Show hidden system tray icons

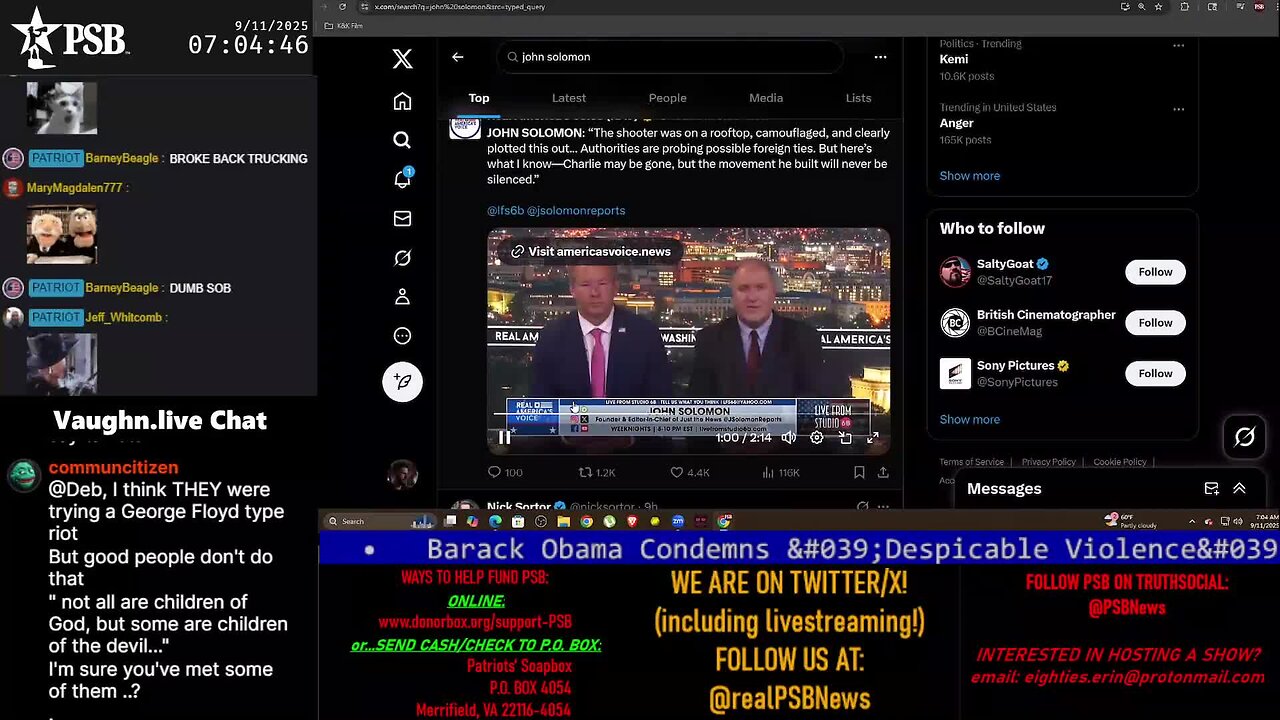(1191, 521)
